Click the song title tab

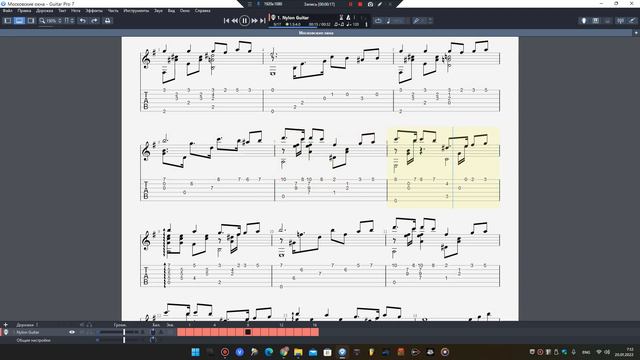coord(316,33)
